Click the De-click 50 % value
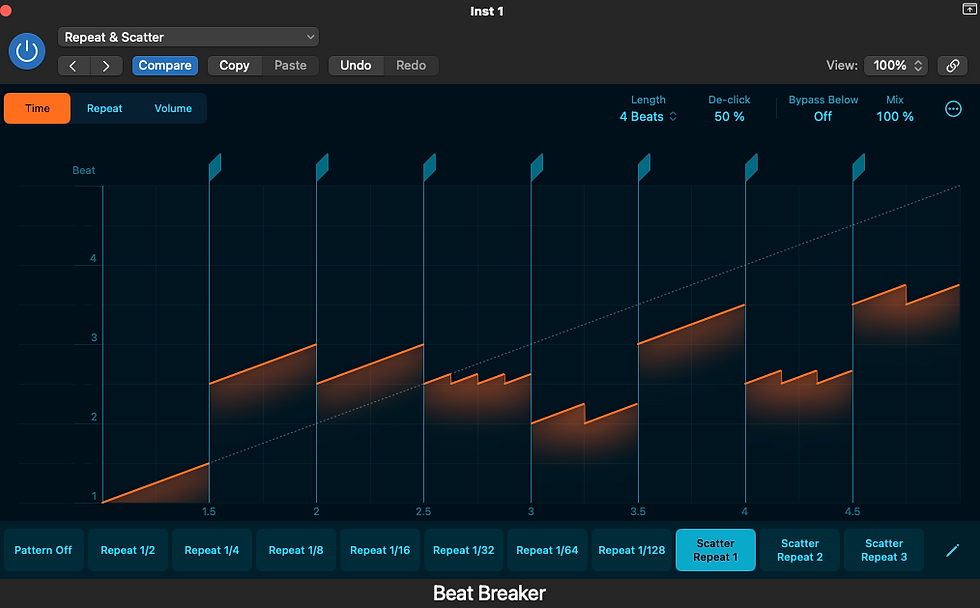Screen dimensions: 980x608 (x=729, y=116)
